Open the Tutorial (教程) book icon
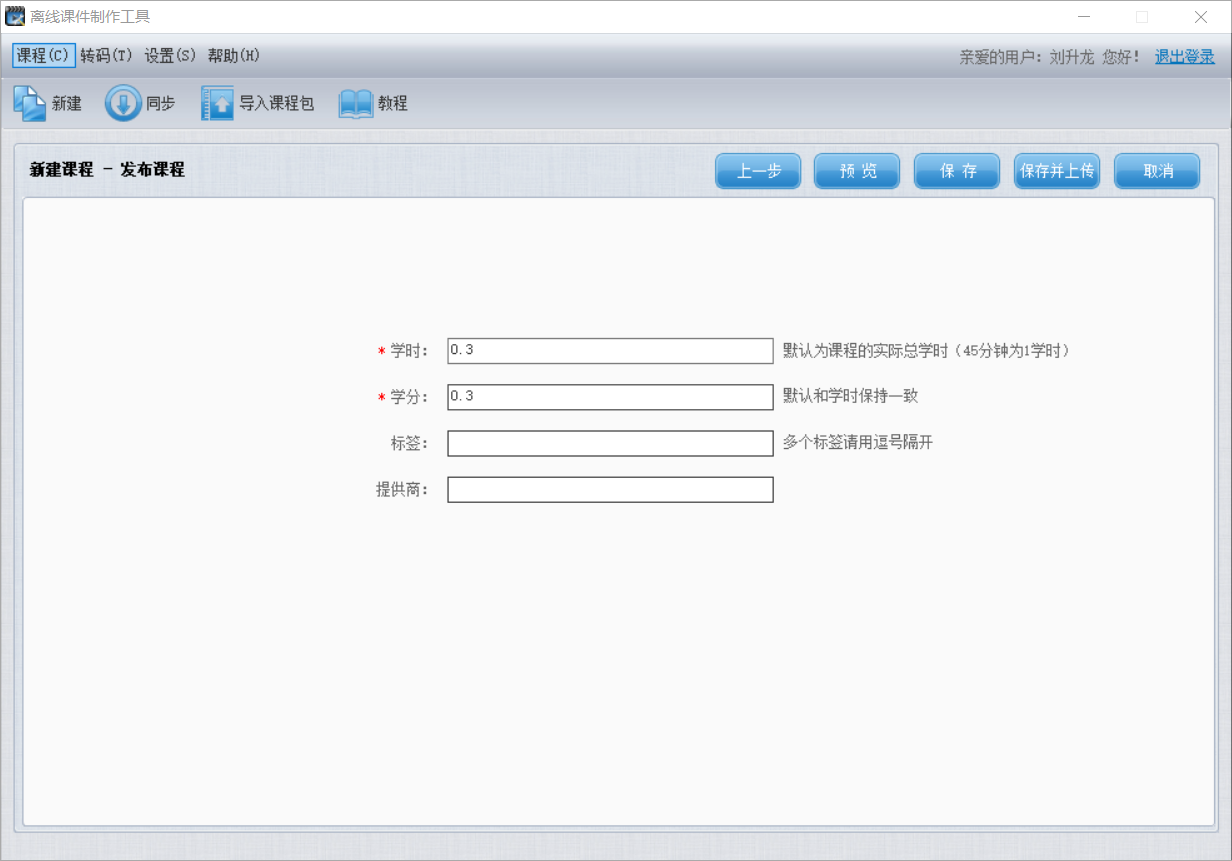 click(x=355, y=103)
